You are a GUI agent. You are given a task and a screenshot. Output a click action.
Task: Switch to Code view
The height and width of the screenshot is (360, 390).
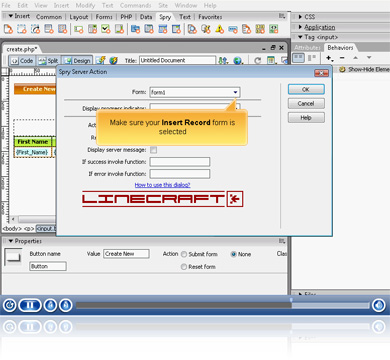tap(22, 61)
